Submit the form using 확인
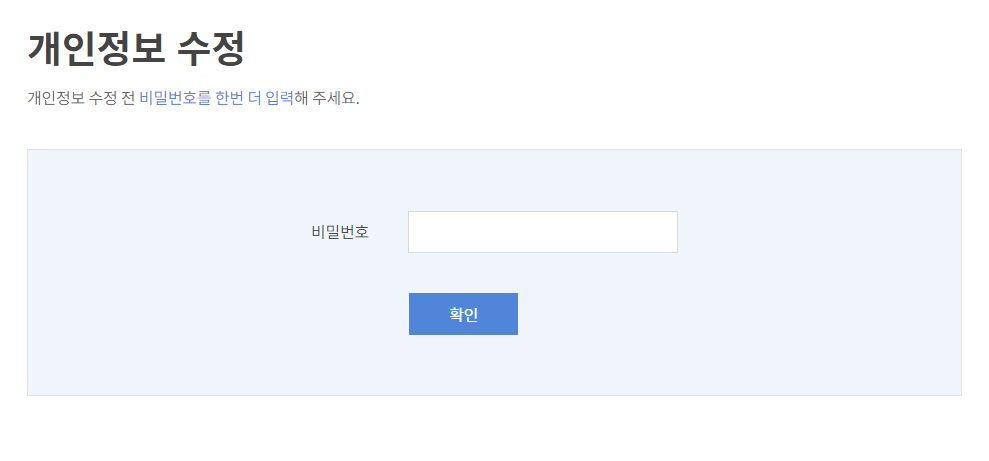 [x=463, y=314]
